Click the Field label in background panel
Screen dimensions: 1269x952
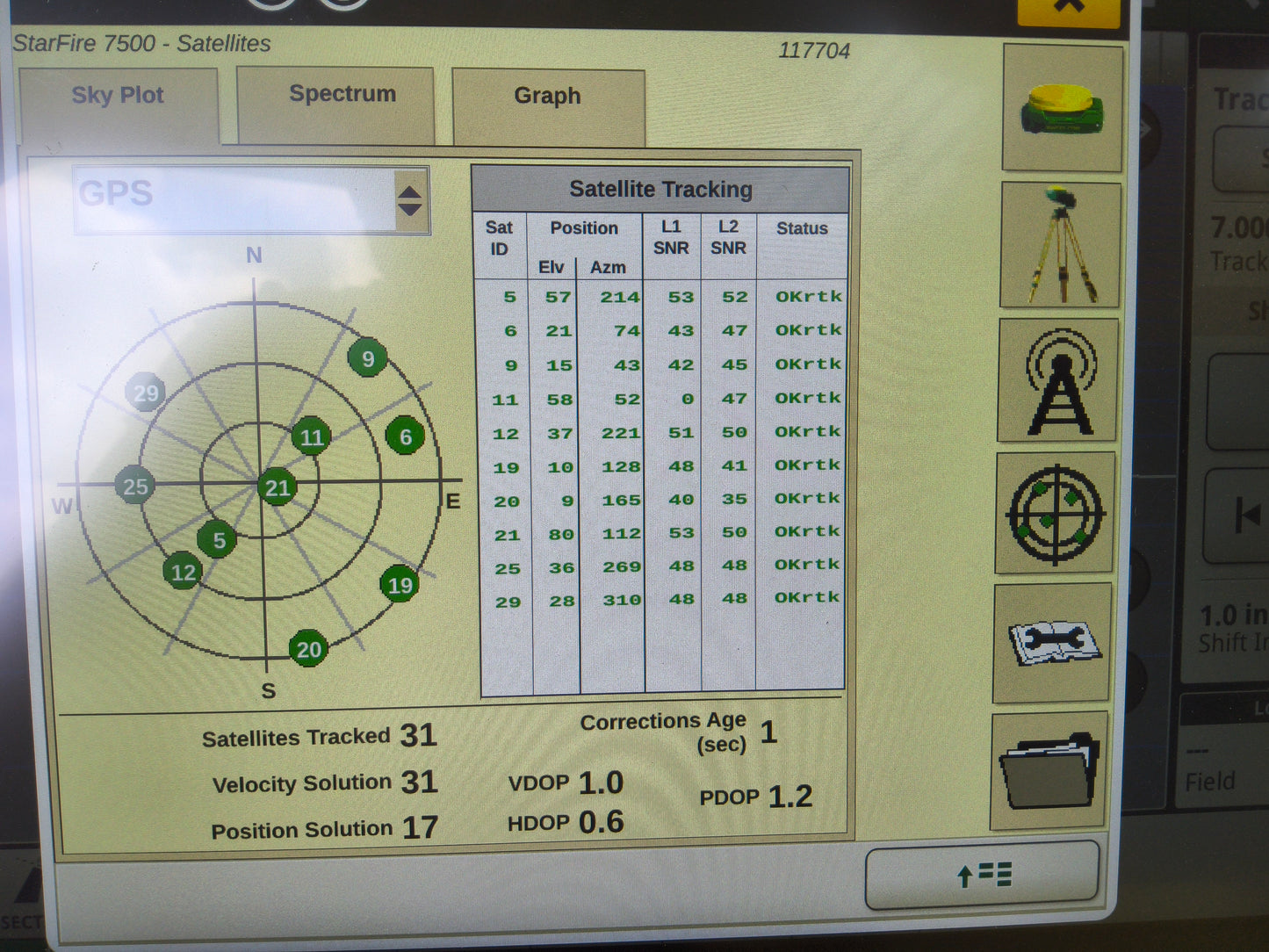(1210, 781)
